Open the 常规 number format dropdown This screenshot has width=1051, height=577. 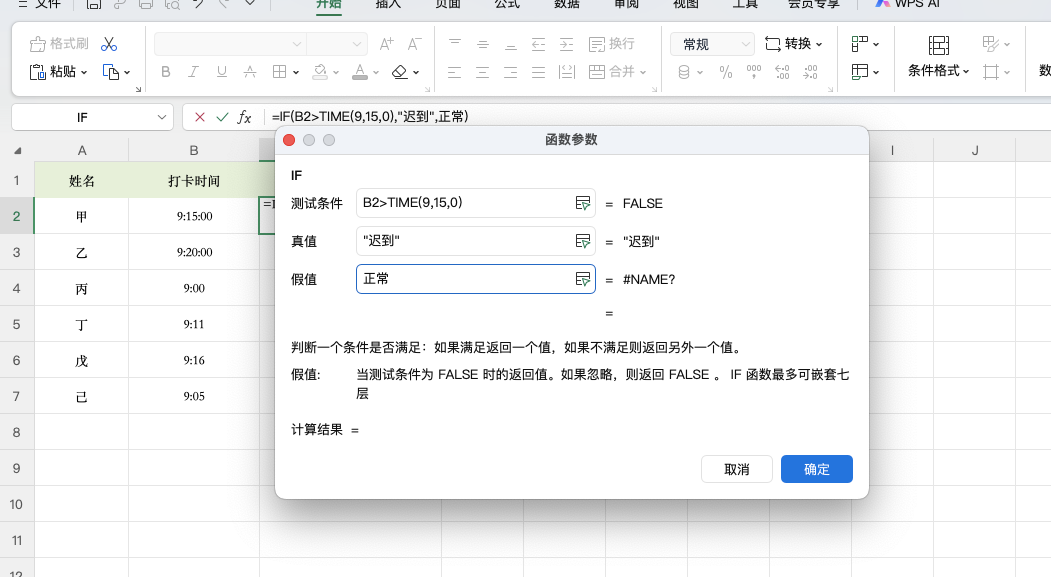pos(711,44)
